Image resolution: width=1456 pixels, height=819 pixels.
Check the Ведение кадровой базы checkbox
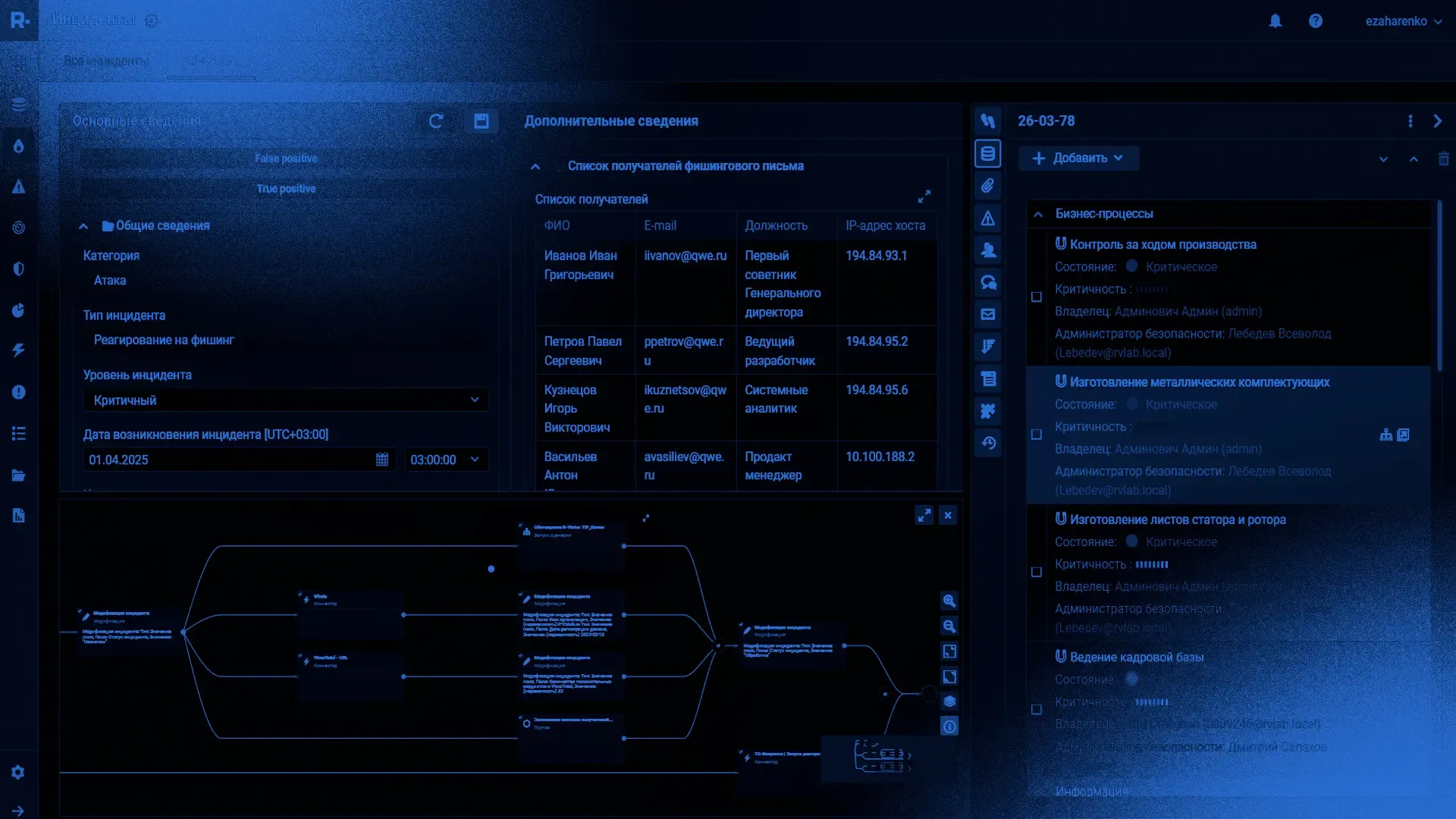[1037, 710]
